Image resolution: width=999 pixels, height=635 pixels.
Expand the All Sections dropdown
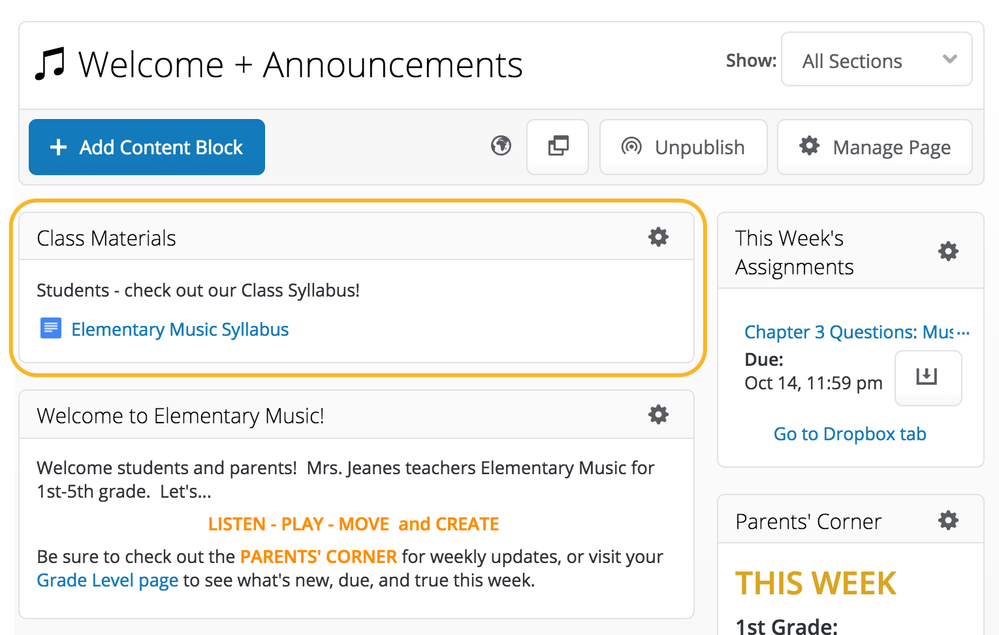click(x=876, y=60)
